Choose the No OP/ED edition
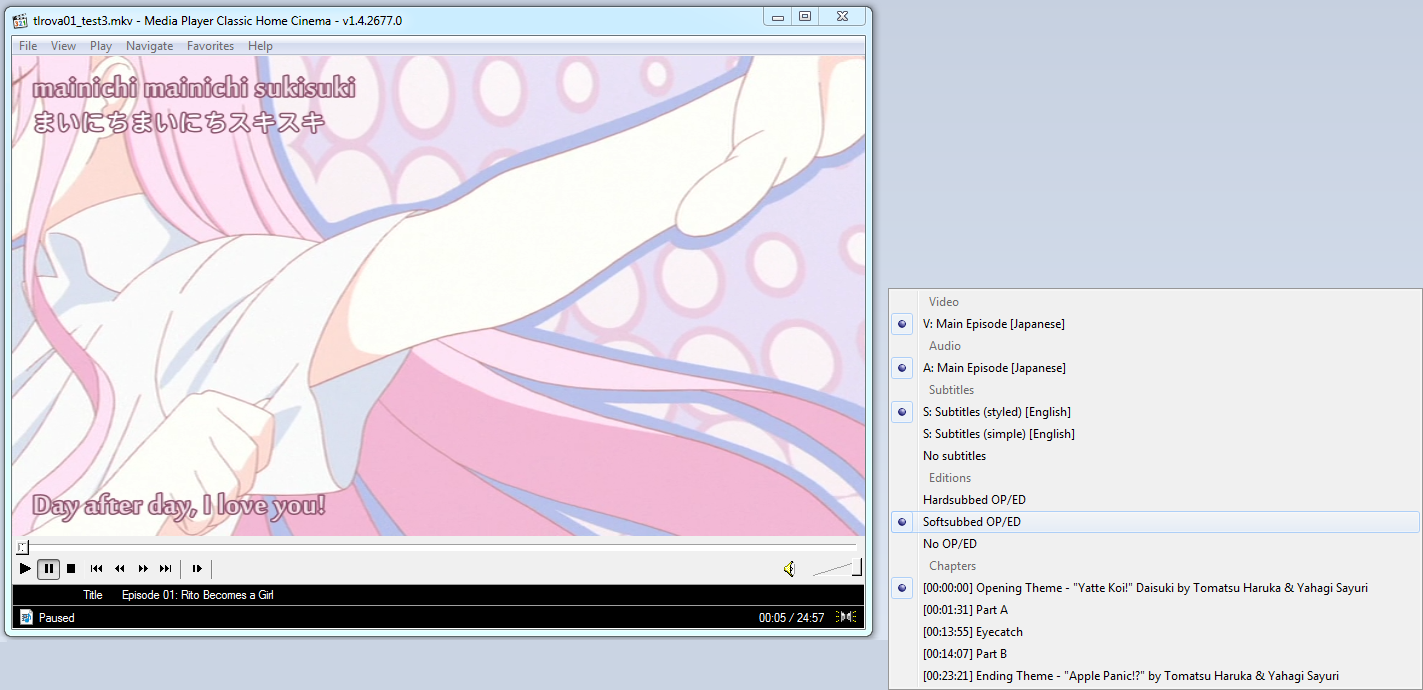 pos(1155,544)
